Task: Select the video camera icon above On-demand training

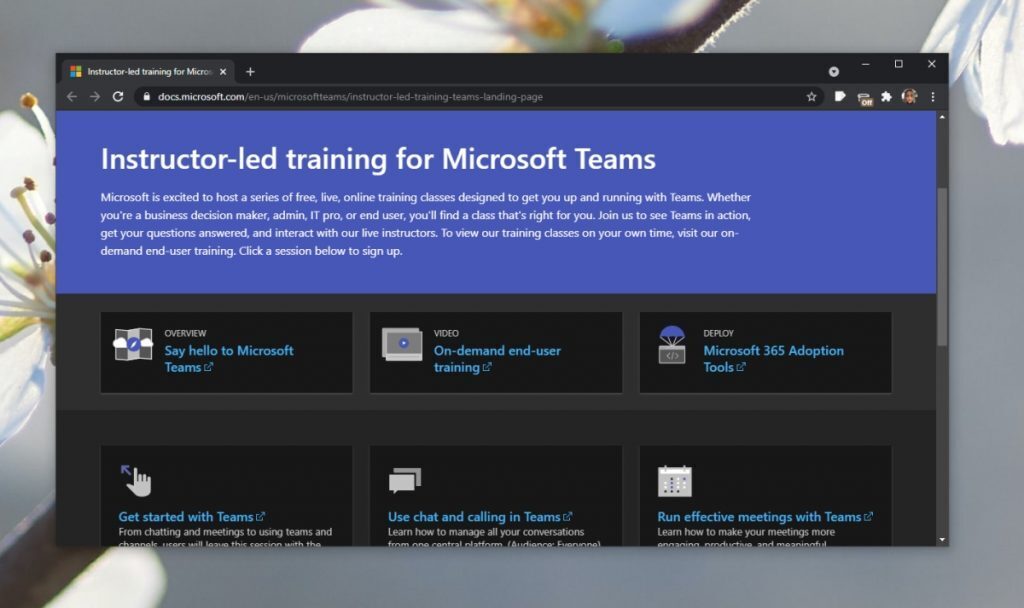Action: click(x=403, y=343)
